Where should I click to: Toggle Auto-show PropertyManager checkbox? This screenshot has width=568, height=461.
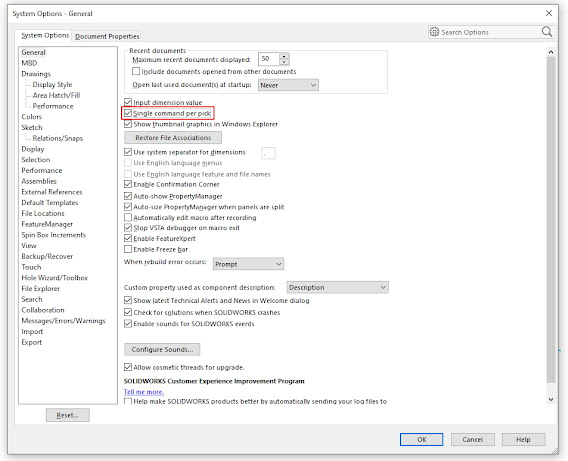click(x=128, y=196)
